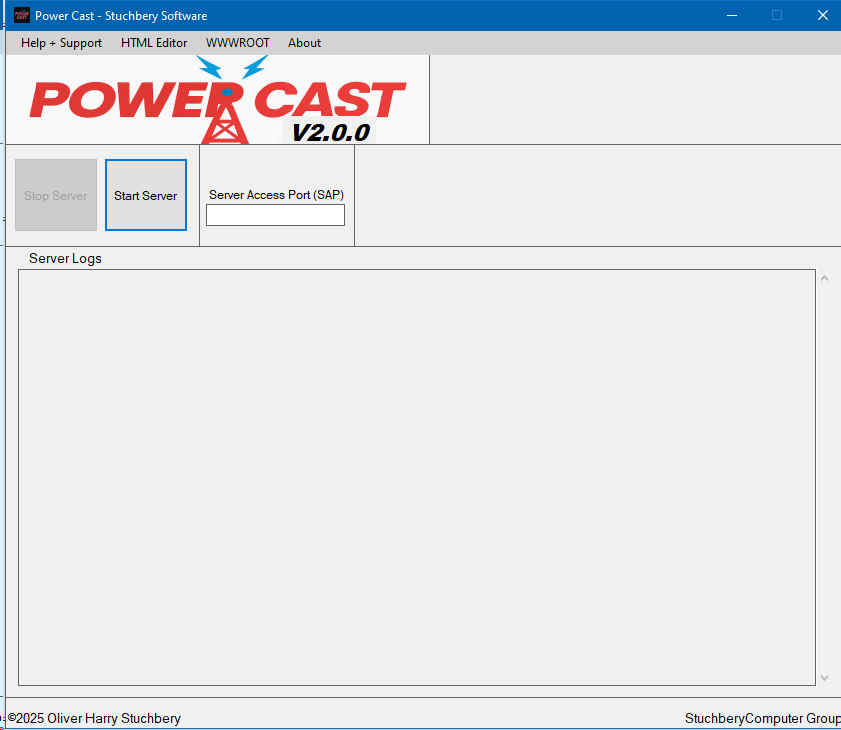Open the Help + Support menu
Image resolution: width=841 pixels, height=730 pixels.
tap(61, 43)
